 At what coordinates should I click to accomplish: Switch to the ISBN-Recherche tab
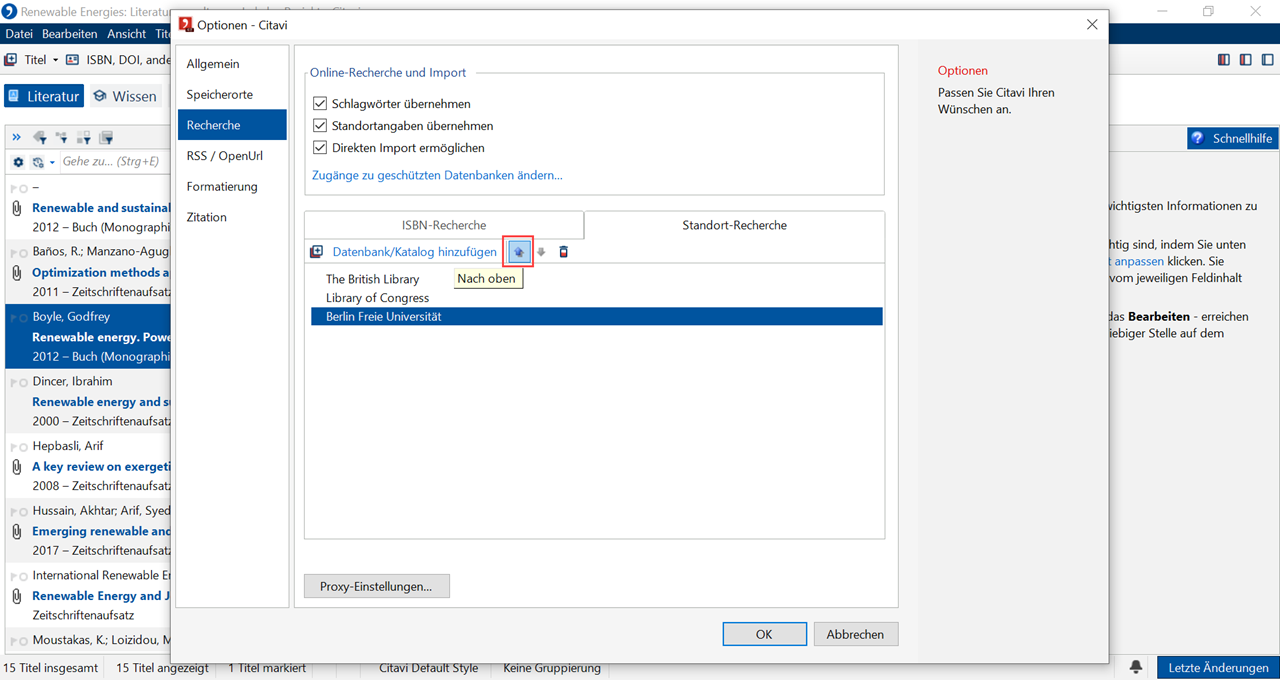pos(444,225)
